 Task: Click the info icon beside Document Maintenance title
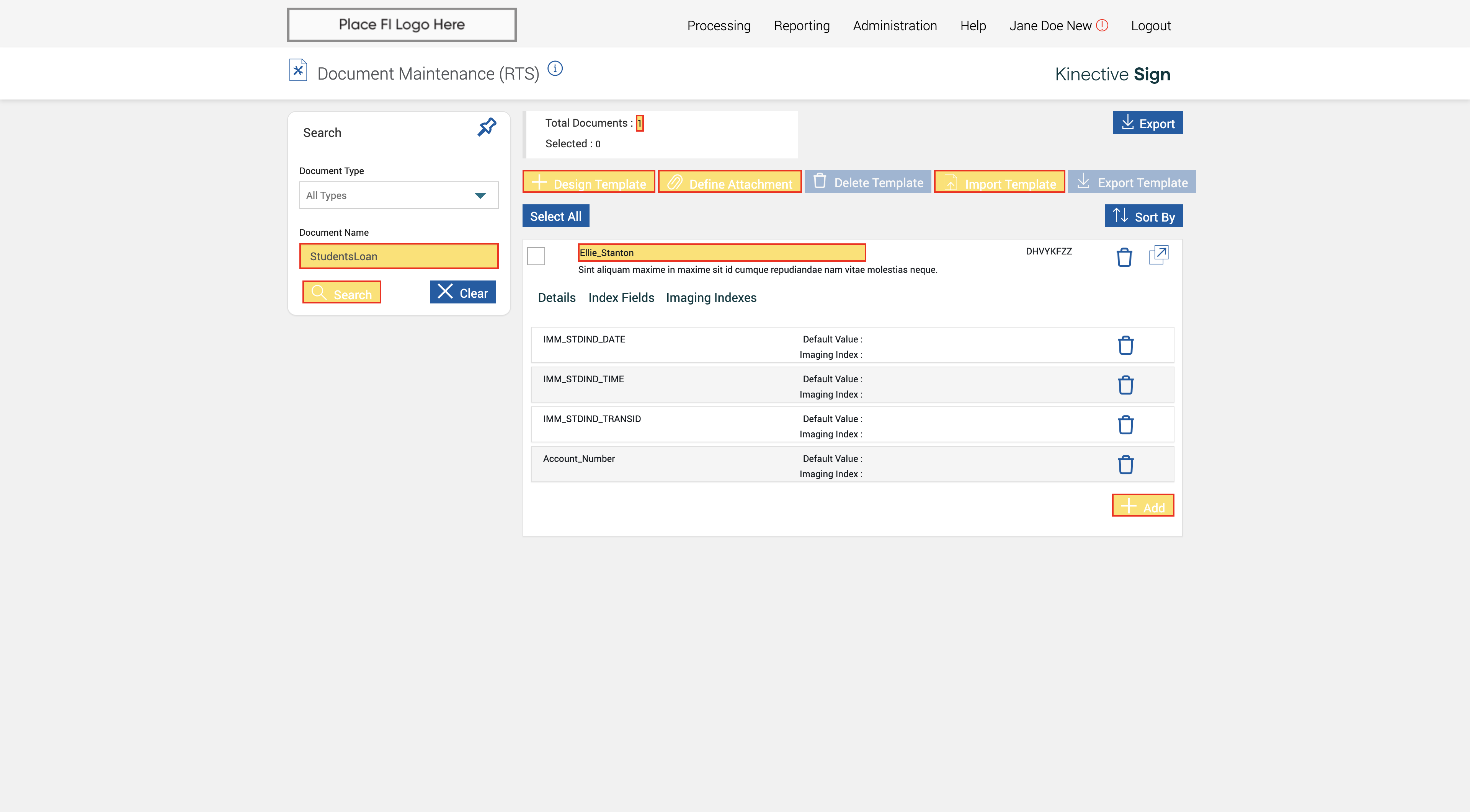555,69
